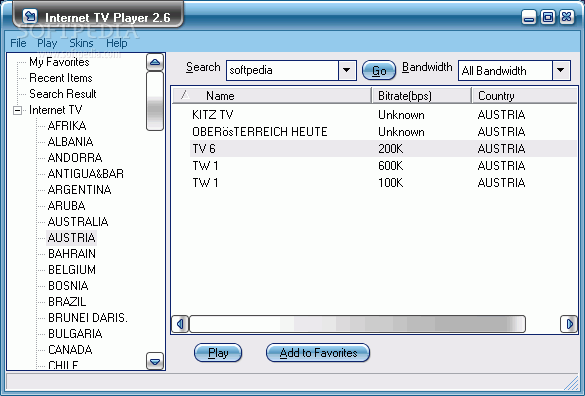The height and width of the screenshot is (396, 585).
Task: Select Recent Items in the tree
Action: click(x=60, y=78)
